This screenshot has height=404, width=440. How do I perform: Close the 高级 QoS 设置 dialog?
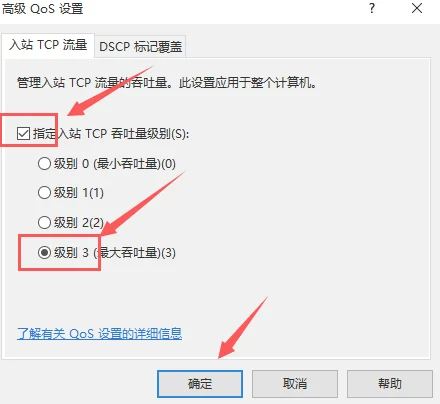(x=417, y=8)
